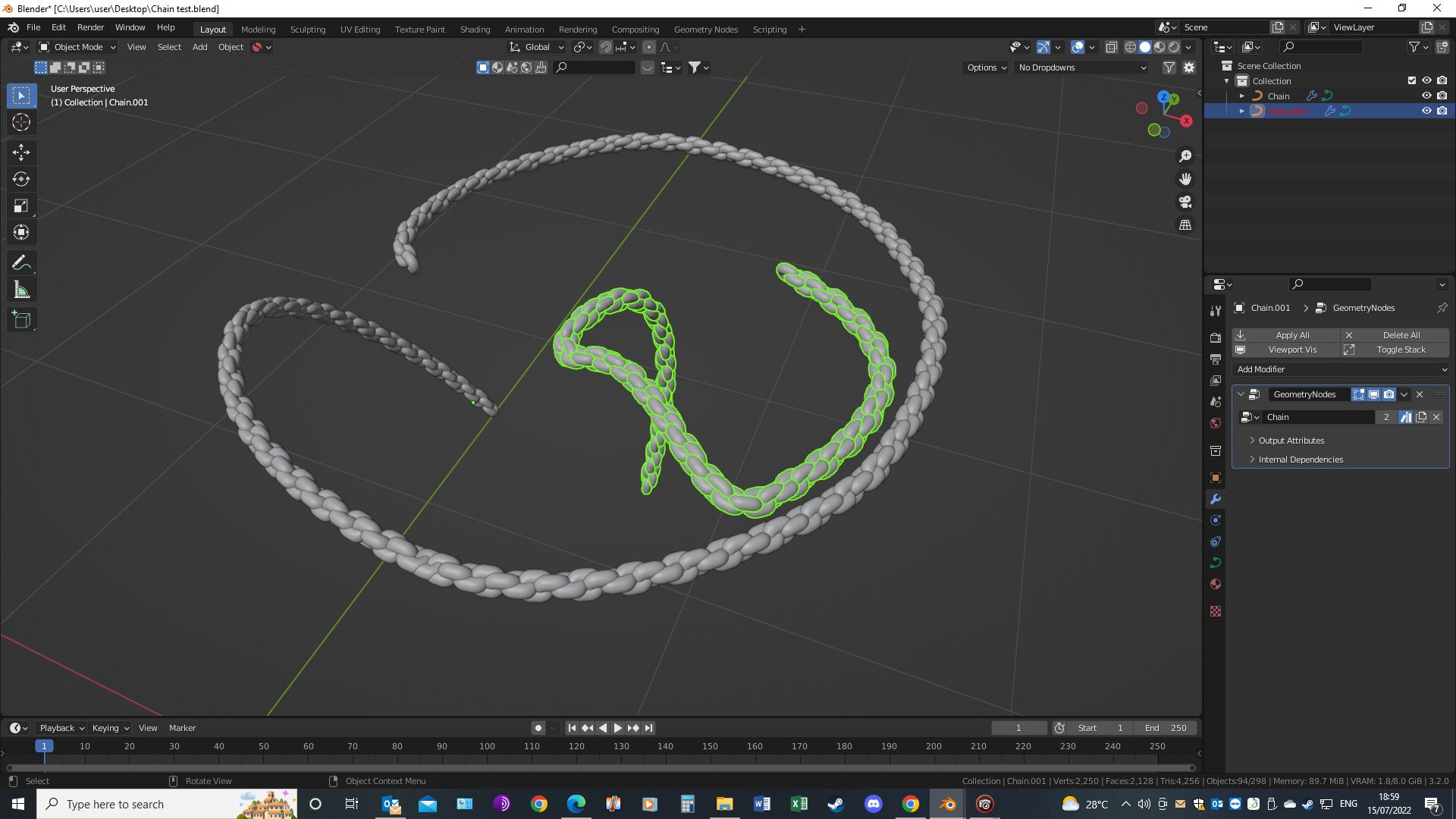1456x819 pixels.
Task: Open the Object Data curve properties tab
Action: click(x=1216, y=563)
